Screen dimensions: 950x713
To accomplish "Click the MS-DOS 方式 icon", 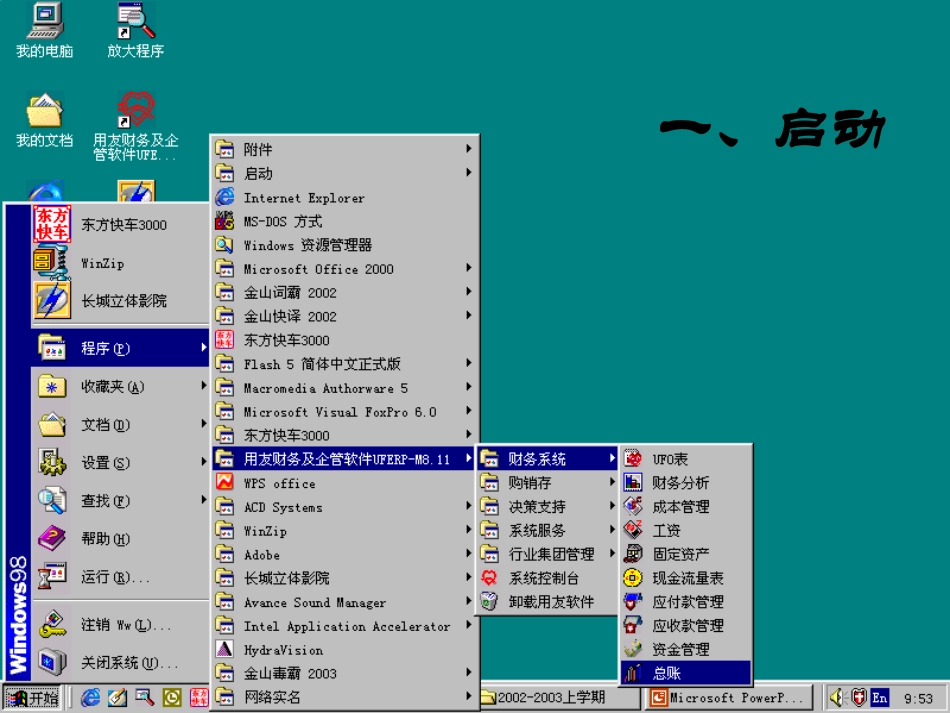I will pyautogui.click(x=225, y=221).
